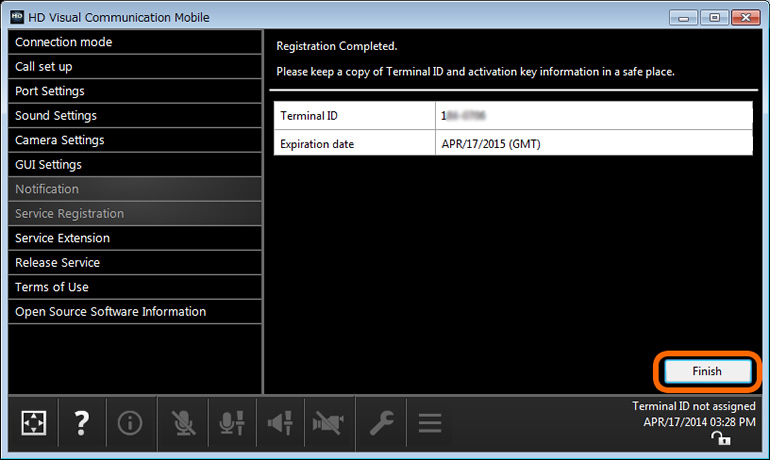Open the three-line menu icon
The height and width of the screenshot is (460, 770).
tap(430, 423)
